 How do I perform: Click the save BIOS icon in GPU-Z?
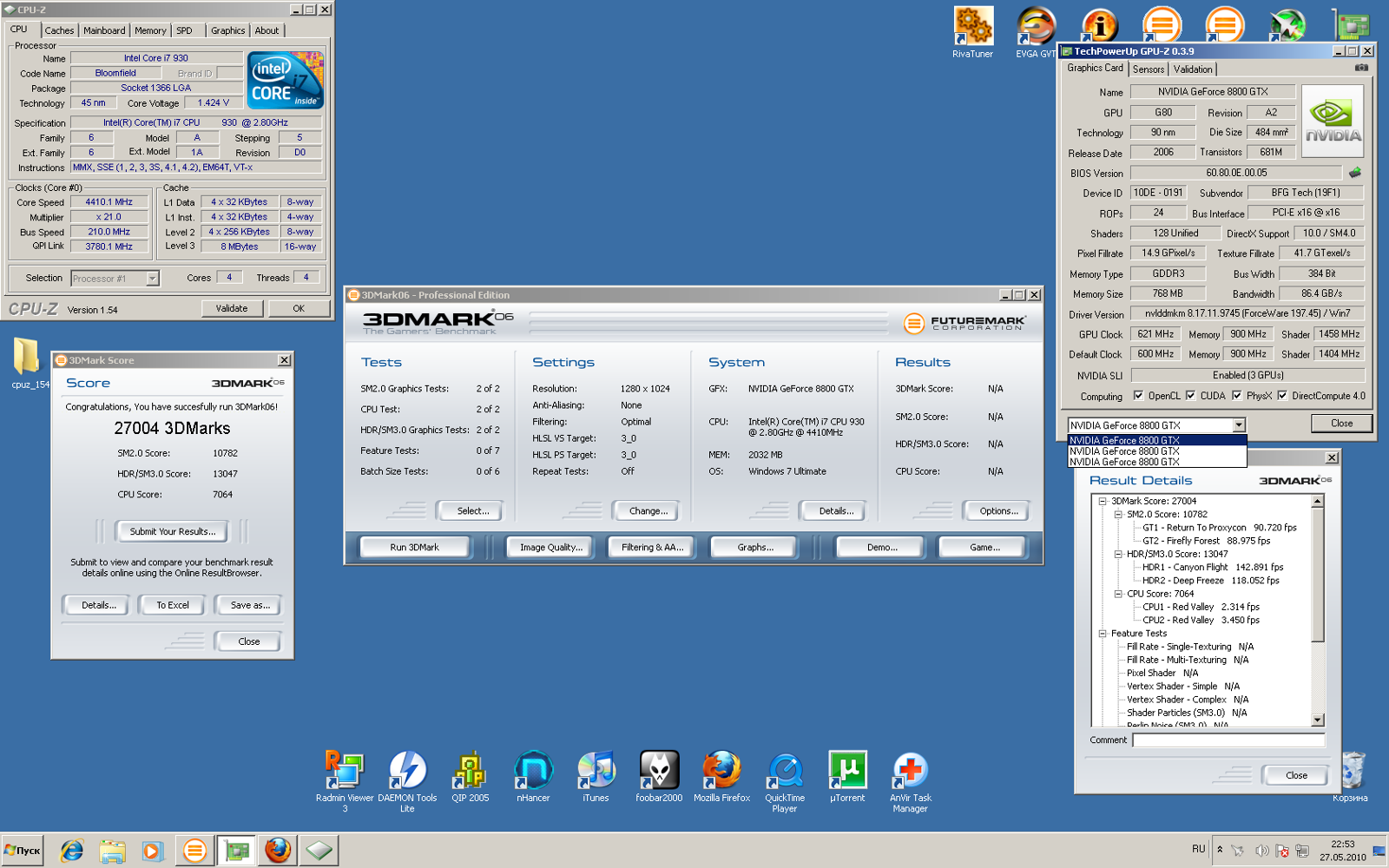click(1354, 173)
